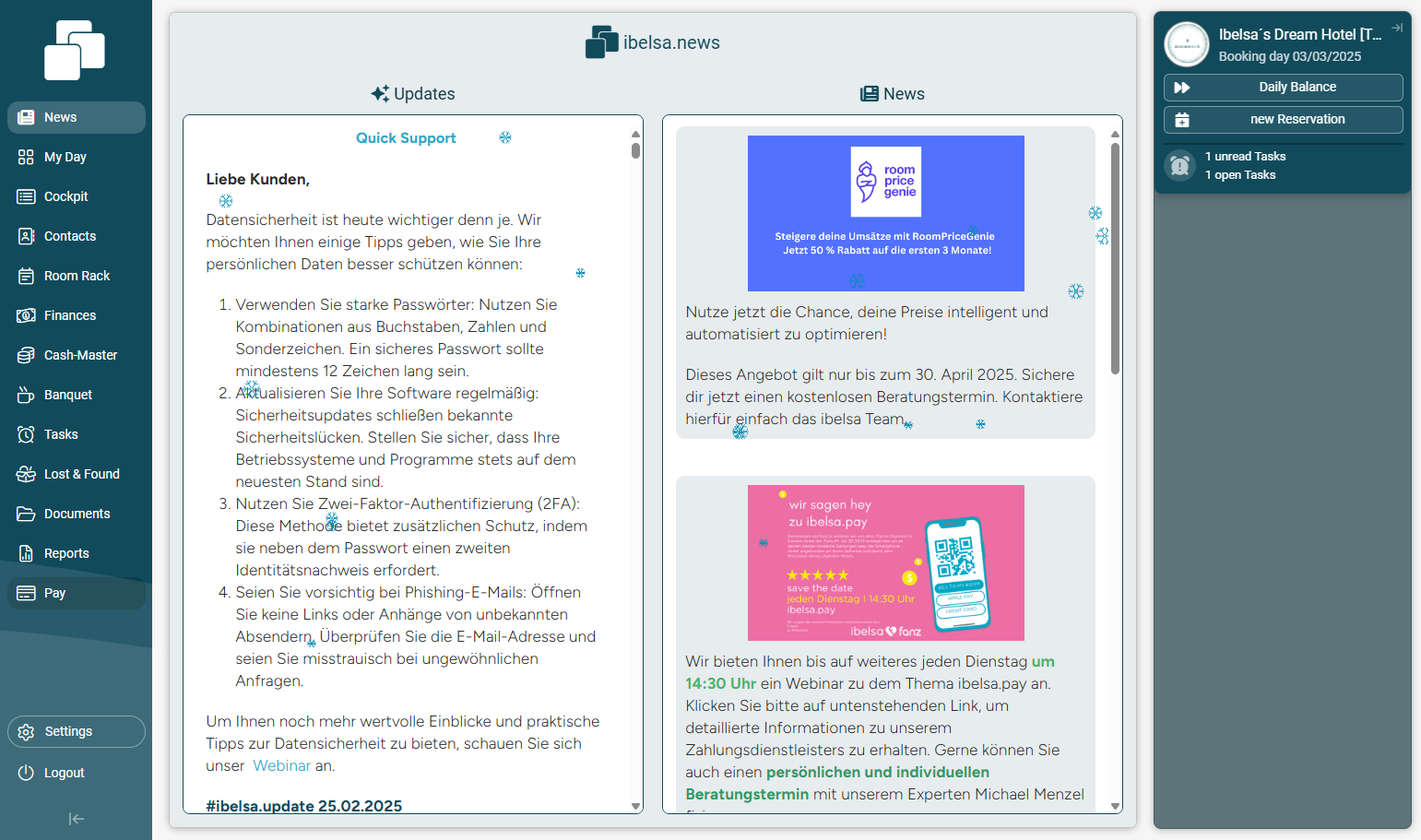The height and width of the screenshot is (840, 1421).
Task: Open Pay label in sidebar
Action: (54, 593)
